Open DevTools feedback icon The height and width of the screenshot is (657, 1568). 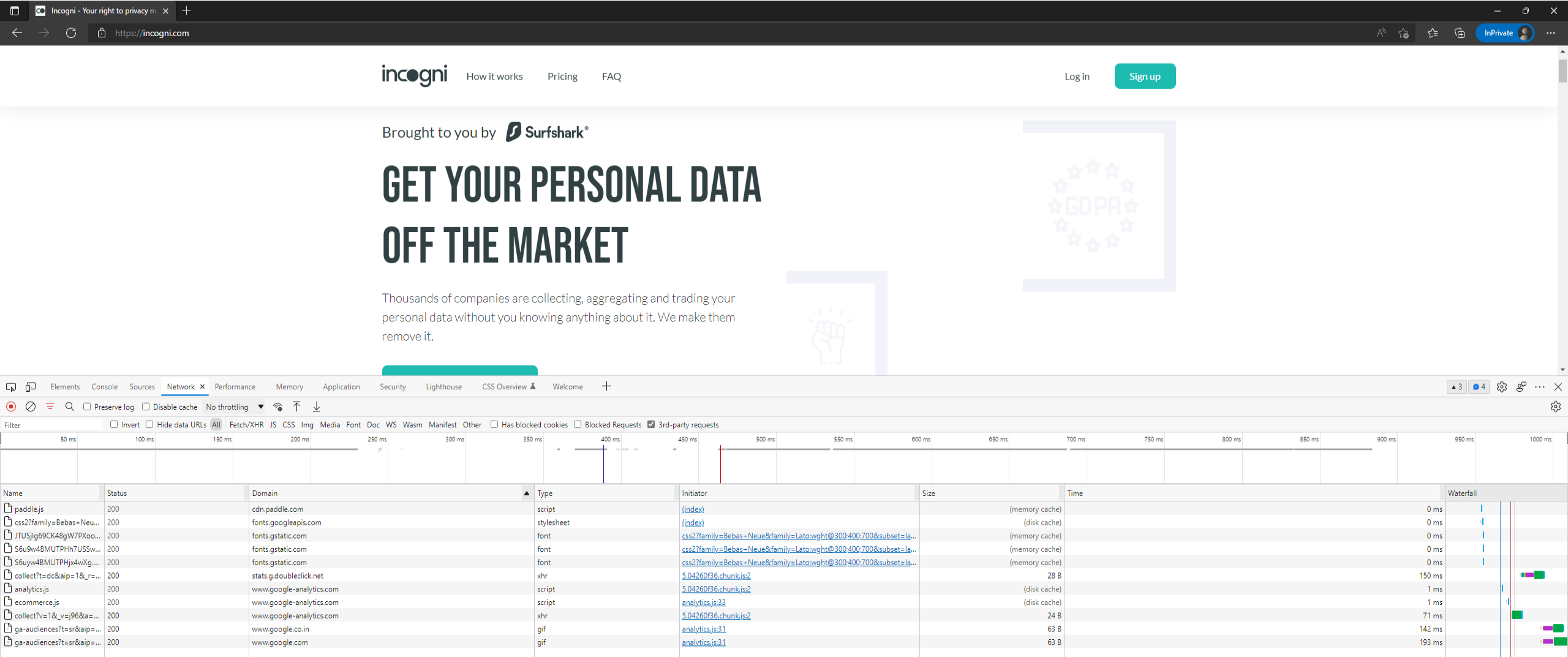pyautogui.click(x=1521, y=387)
